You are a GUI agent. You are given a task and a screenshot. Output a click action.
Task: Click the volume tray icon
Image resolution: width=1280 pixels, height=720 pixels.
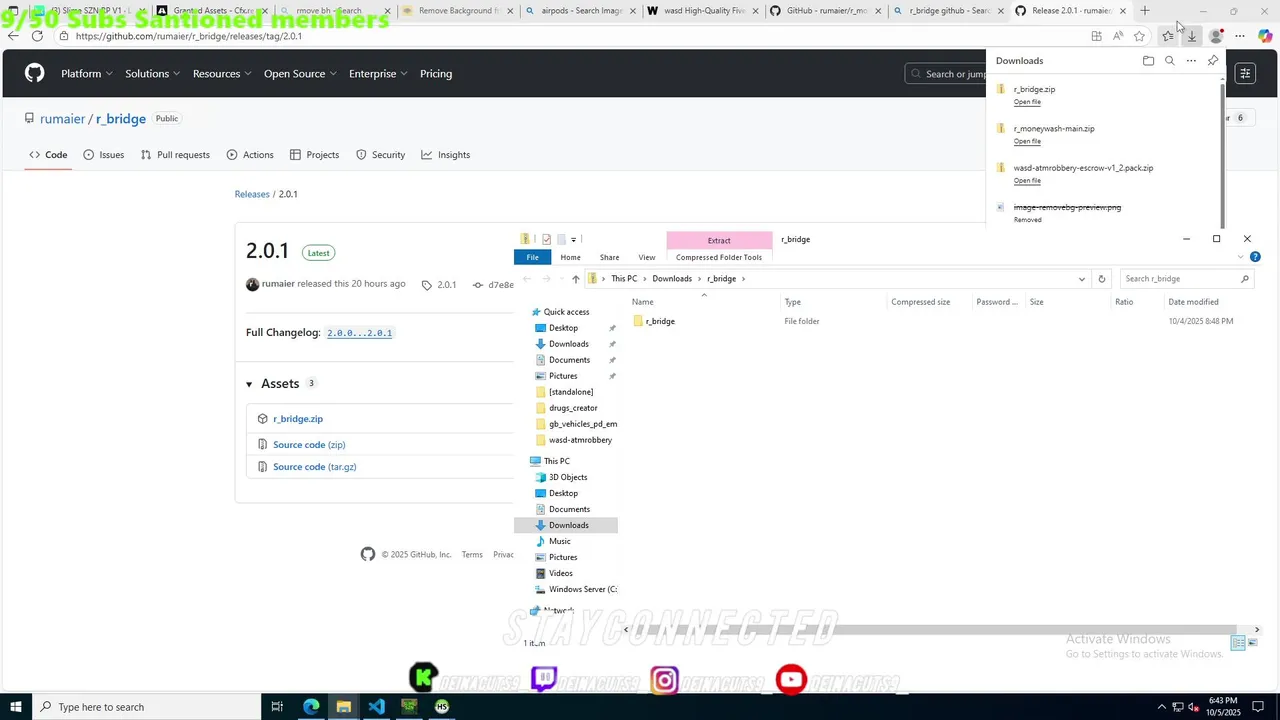pos(1193,707)
